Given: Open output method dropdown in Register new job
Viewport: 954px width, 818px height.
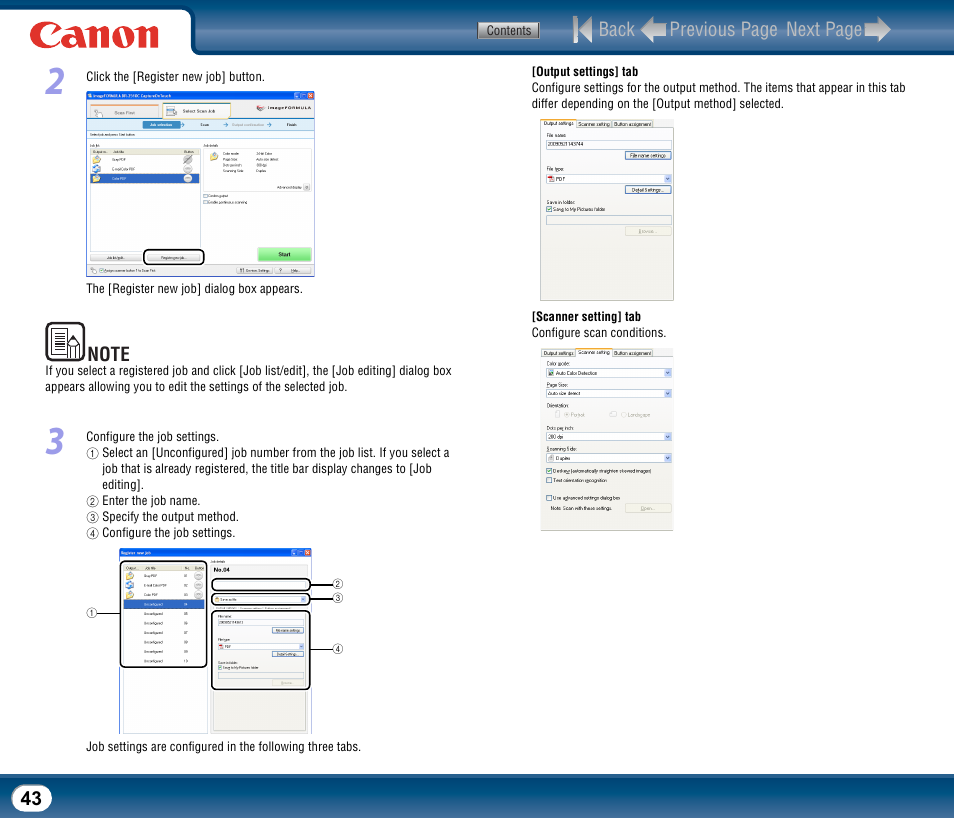Looking at the screenshot, I should point(260,600).
